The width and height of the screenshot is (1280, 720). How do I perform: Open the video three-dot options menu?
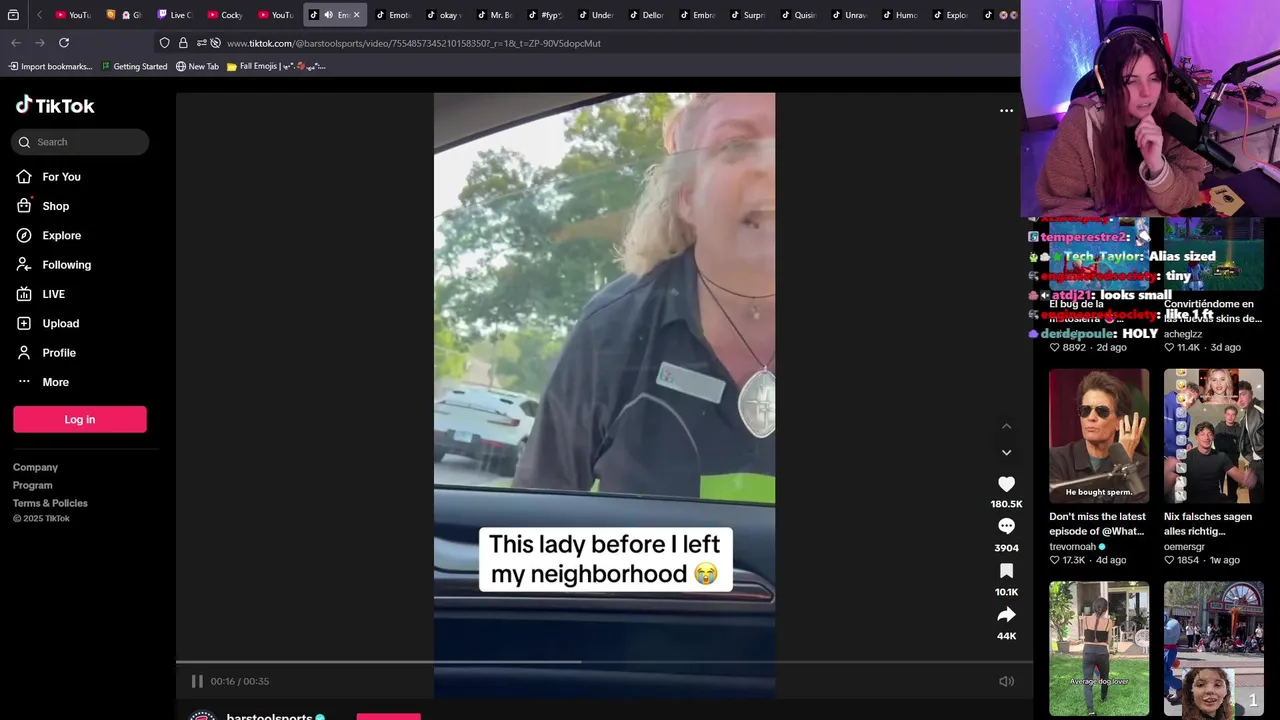tap(1006, 111)
